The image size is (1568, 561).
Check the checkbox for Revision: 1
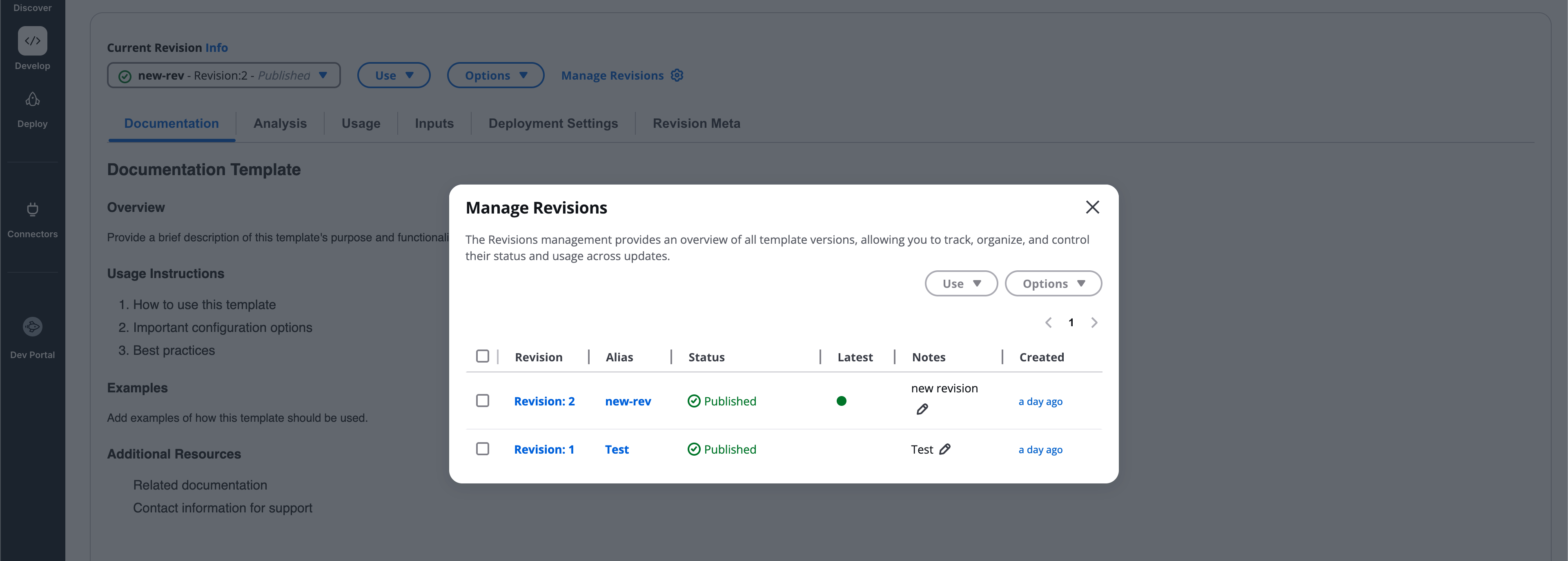click(483, 449)
